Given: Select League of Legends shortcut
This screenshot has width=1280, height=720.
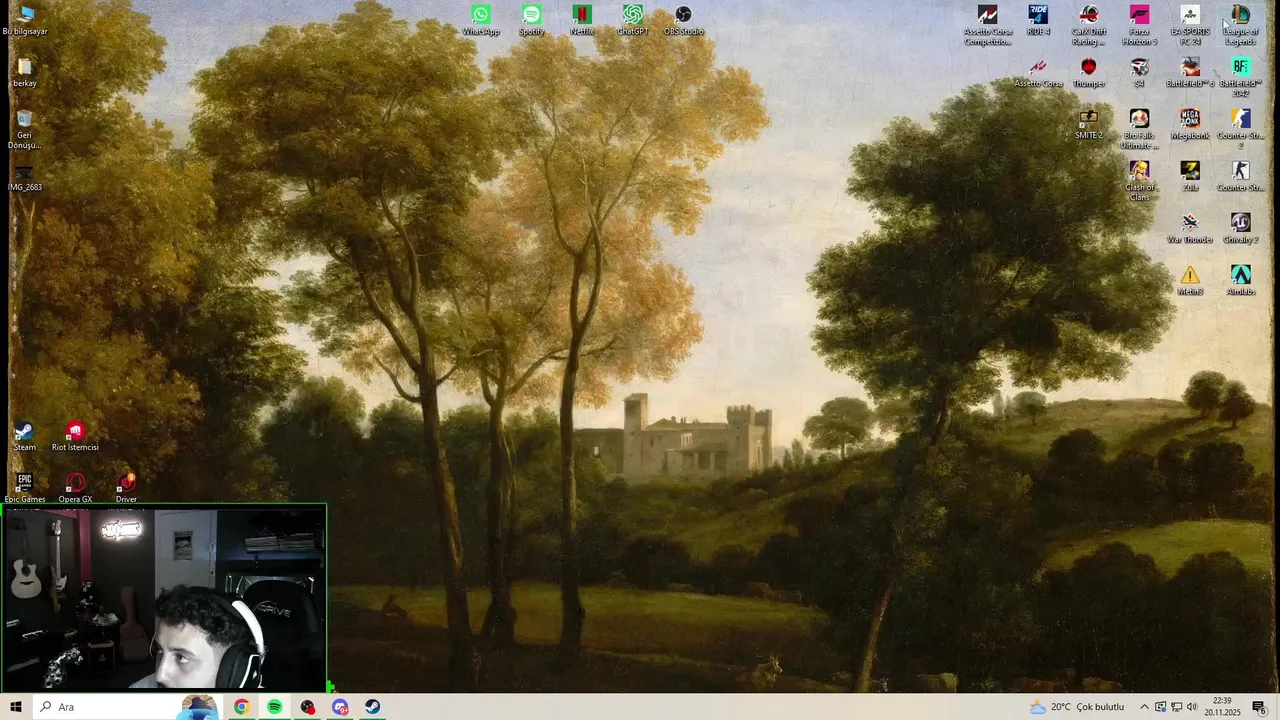Looking at the screenshot, I should click(x=1240, y=25).
